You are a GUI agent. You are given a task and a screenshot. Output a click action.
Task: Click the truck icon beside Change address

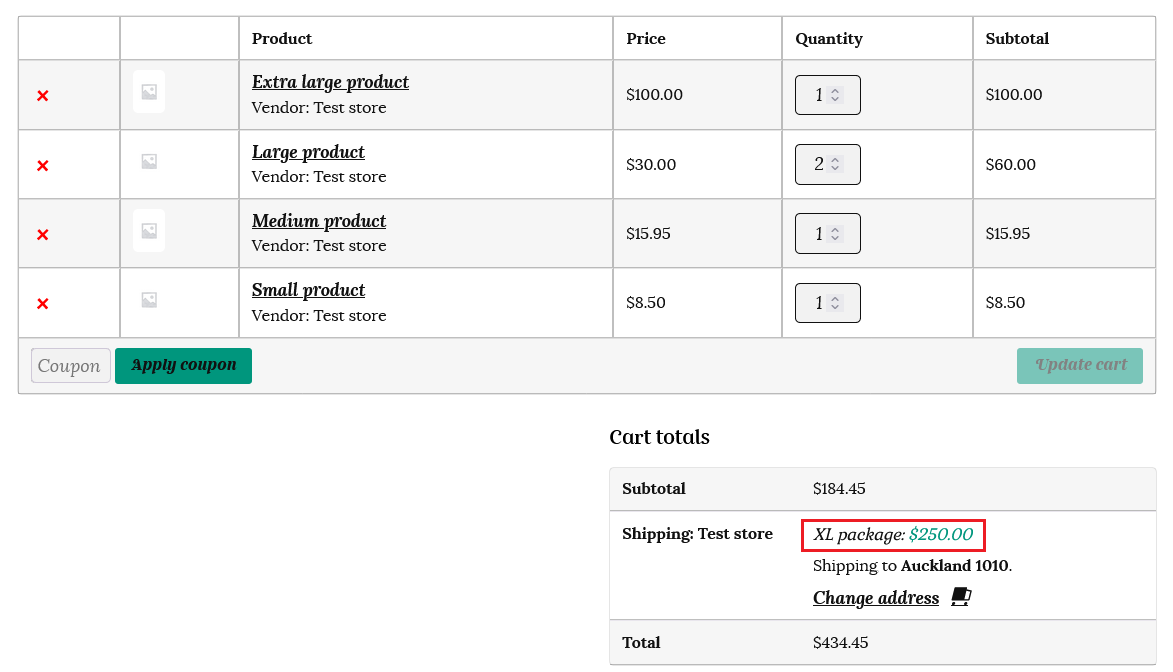[961, 598]
